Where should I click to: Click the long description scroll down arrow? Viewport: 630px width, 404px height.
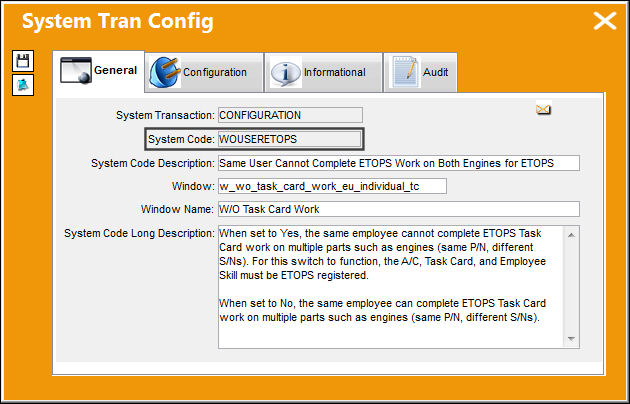[571, 339]
